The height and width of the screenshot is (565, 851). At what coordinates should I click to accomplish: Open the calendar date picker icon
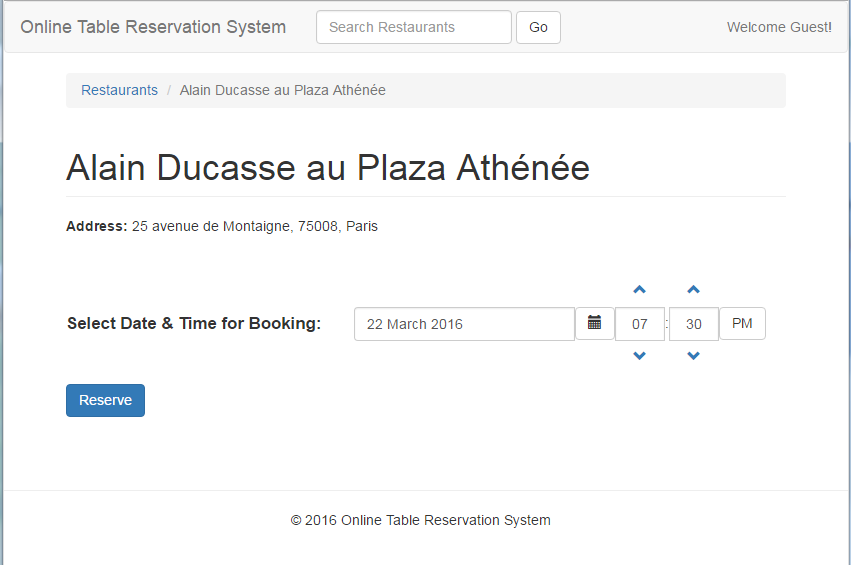coord(594,323)
